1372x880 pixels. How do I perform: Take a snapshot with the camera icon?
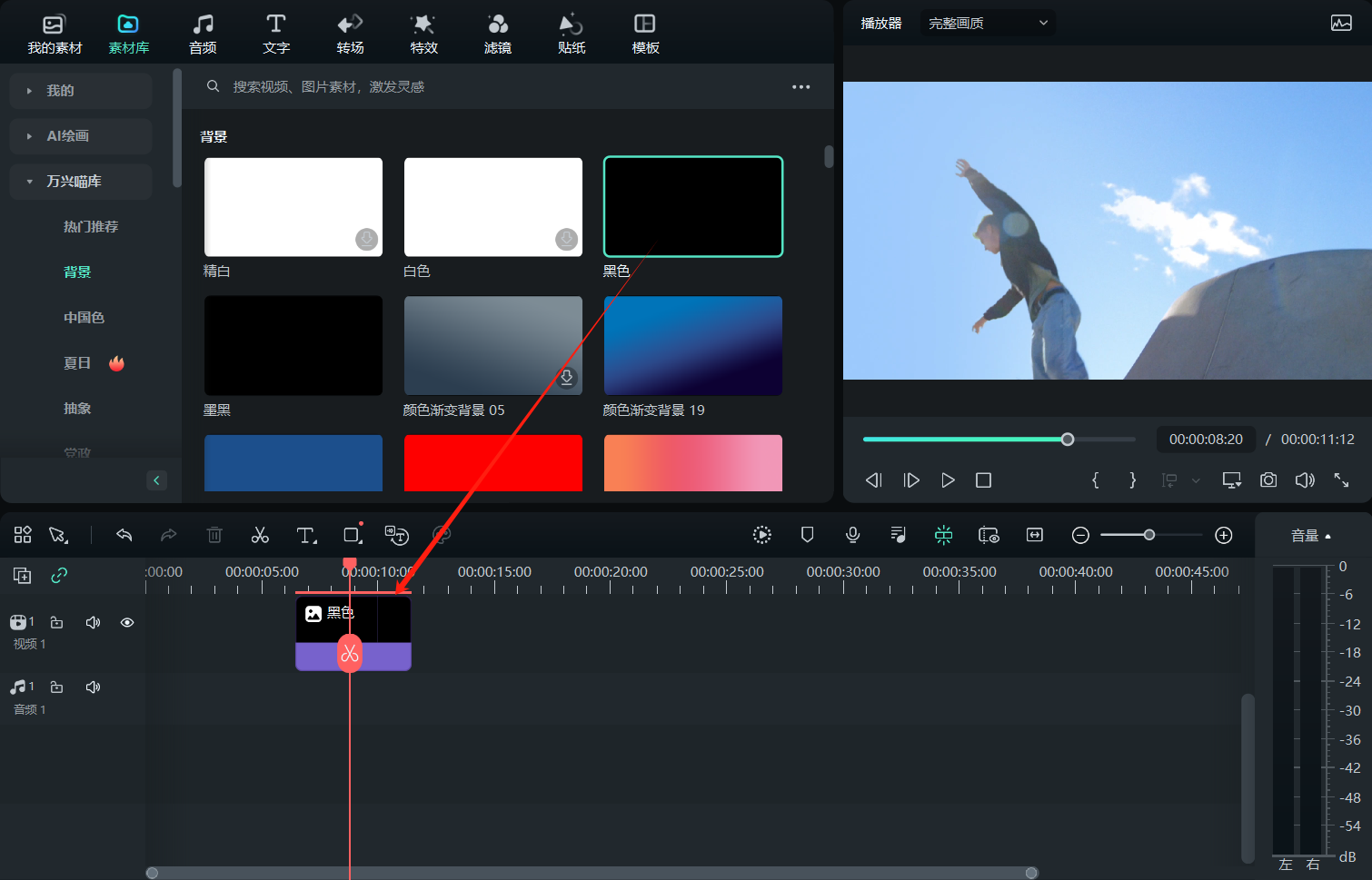tap(1268, 480)
